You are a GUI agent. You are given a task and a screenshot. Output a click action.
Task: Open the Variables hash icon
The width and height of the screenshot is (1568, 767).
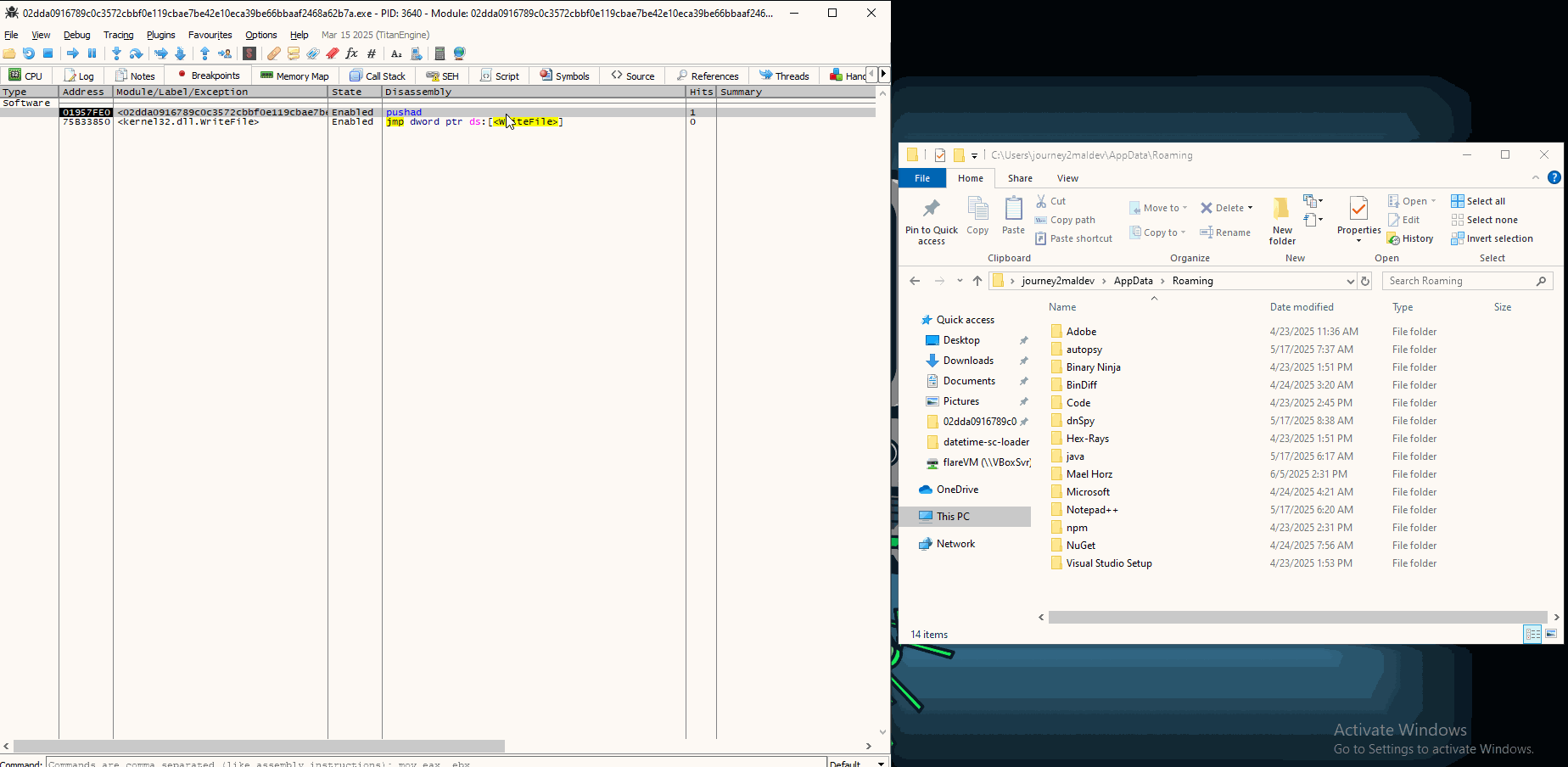coord(372,53)
